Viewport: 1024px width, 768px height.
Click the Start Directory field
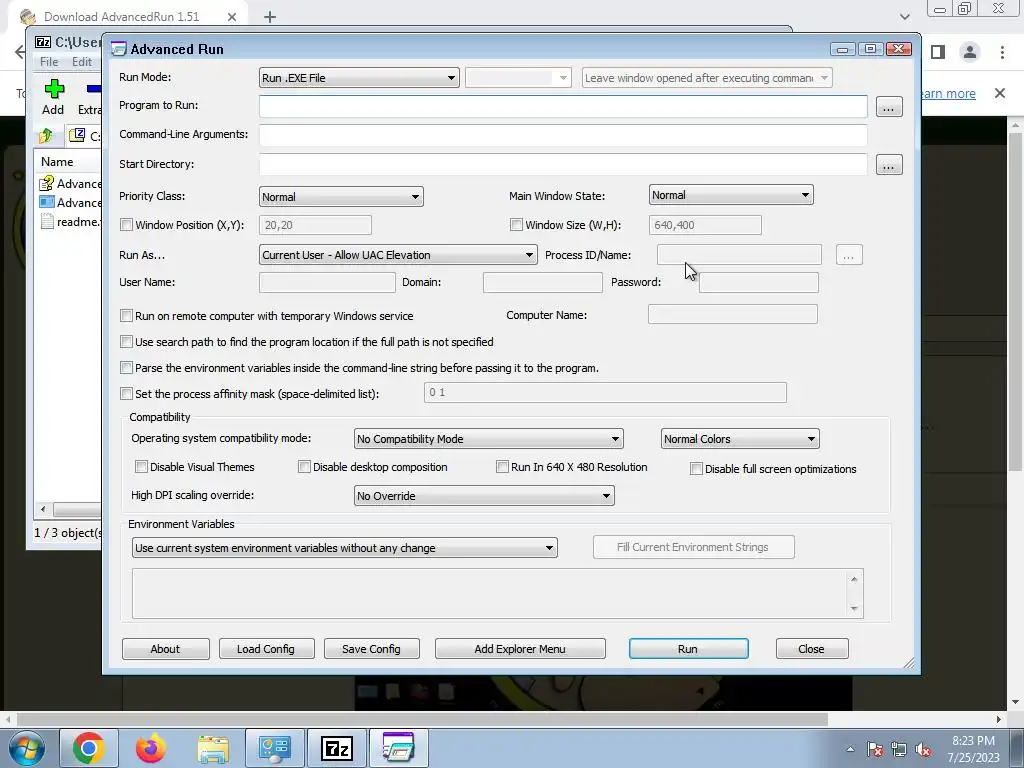[563, 164]
